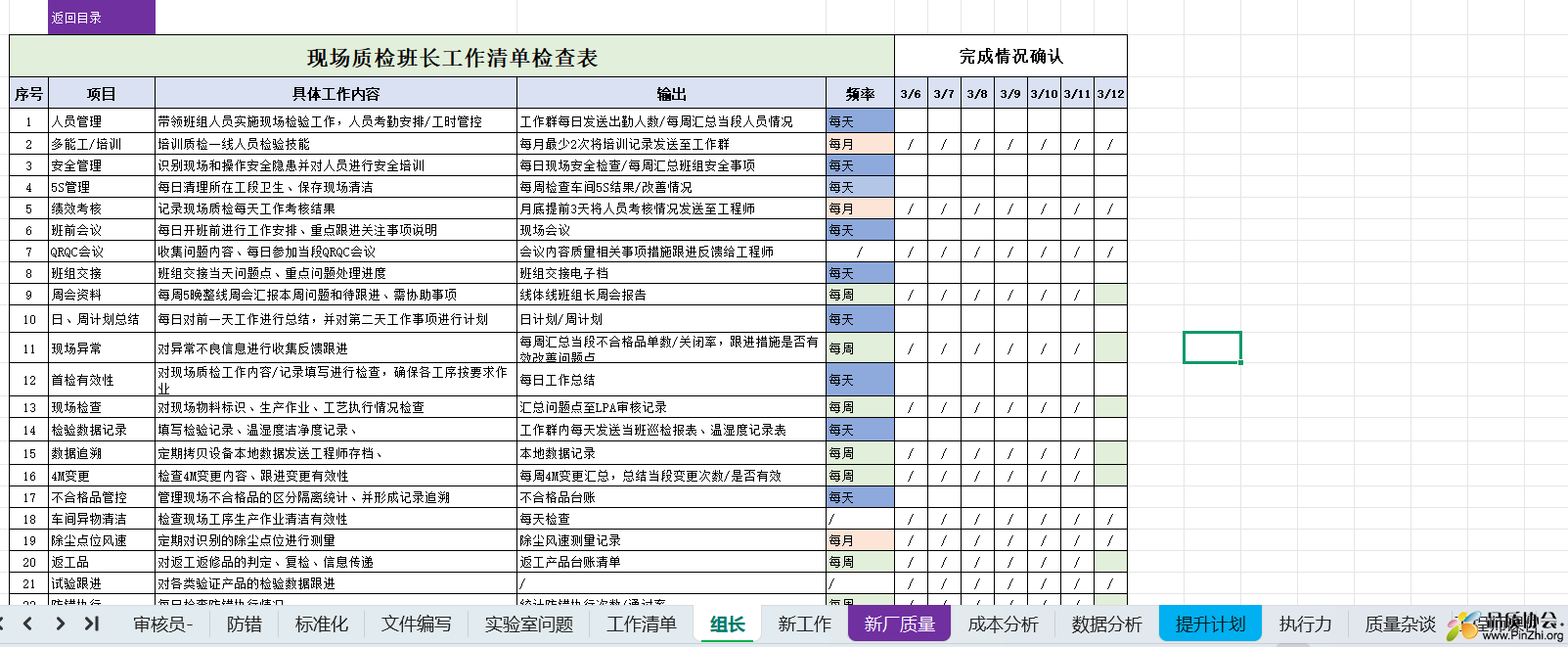Select the output cell 不合格品台账
This screenshot has width=1568, height=647.
pos(672,497)
